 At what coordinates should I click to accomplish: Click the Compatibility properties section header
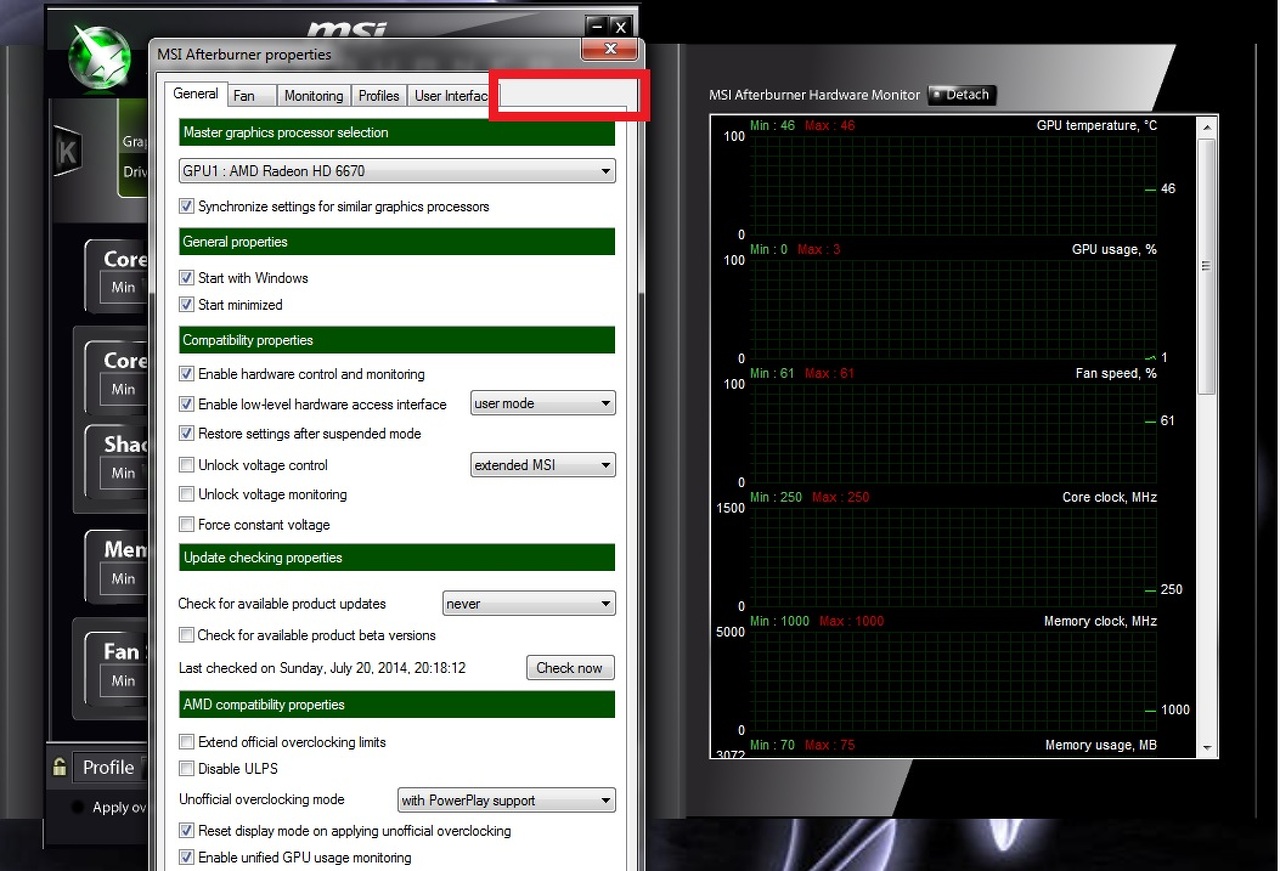[397, 340]
